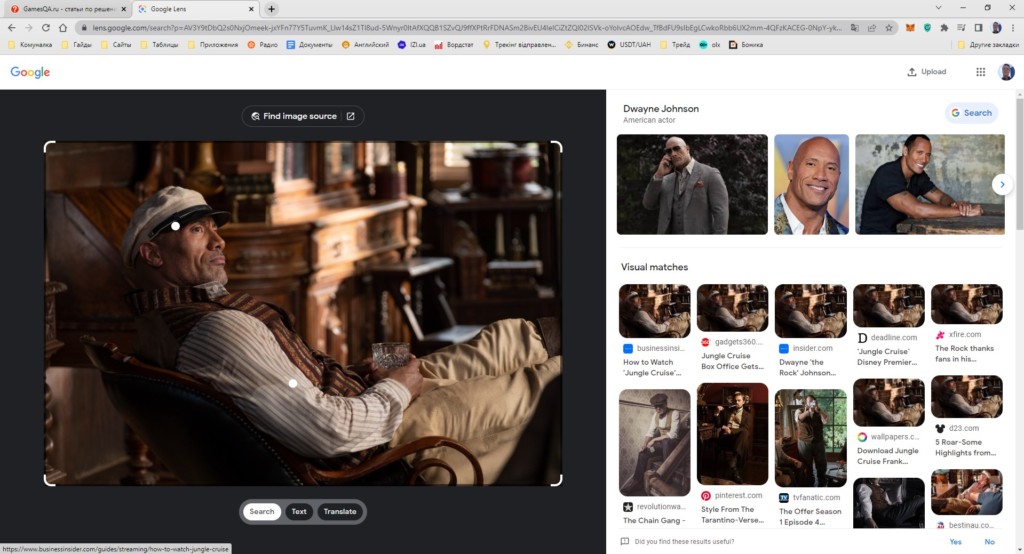This screenshot has width=1024, height=554.
Task: Click Find image source button
Action: click(303, 116)
